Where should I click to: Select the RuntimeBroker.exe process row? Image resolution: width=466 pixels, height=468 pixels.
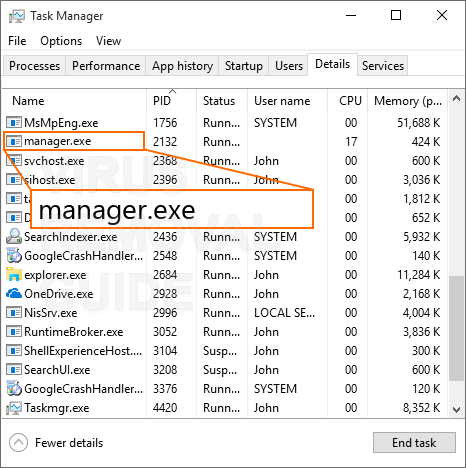[x=225, y=332]
